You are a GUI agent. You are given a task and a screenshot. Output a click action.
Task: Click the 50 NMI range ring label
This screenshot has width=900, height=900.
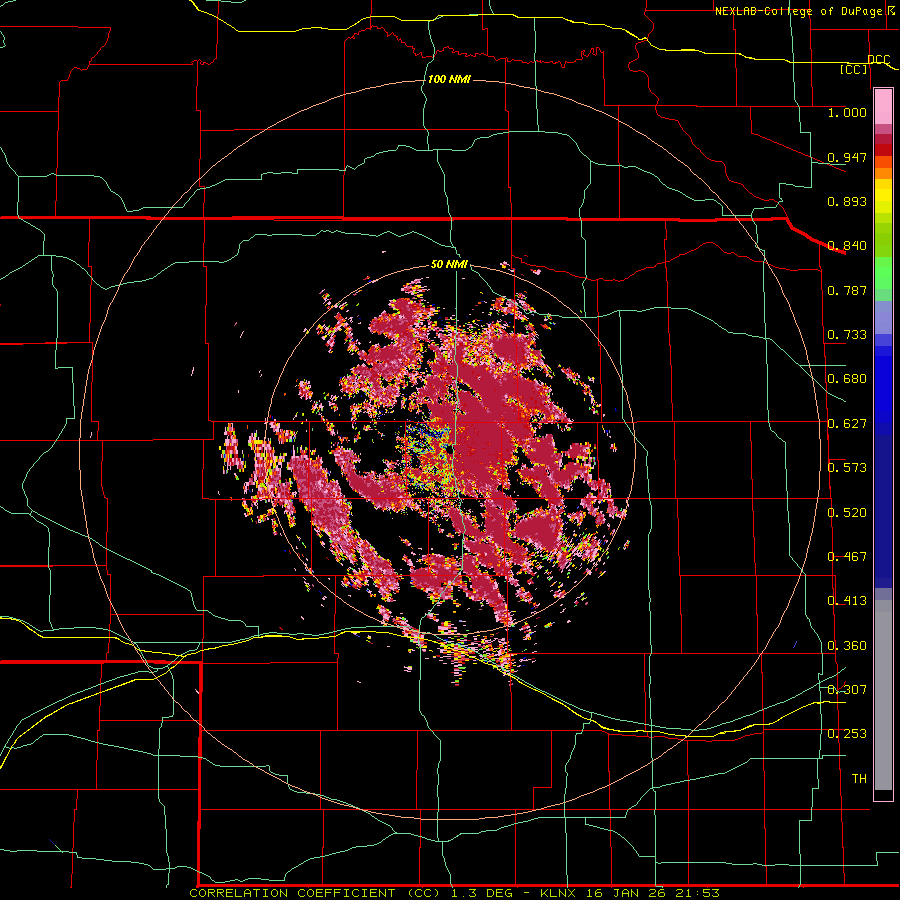[449, 265]
